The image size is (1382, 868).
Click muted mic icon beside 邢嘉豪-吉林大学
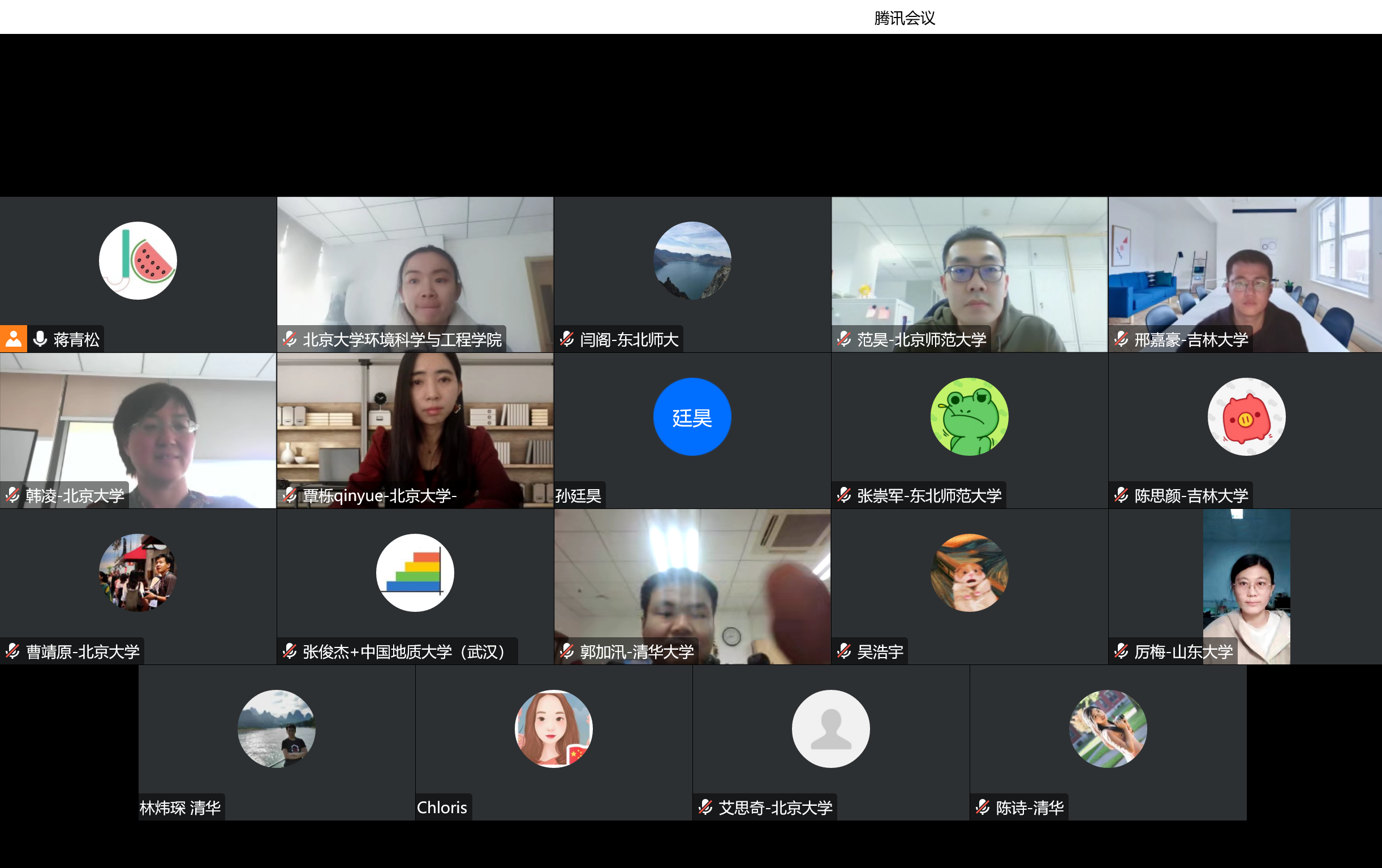1121,339
